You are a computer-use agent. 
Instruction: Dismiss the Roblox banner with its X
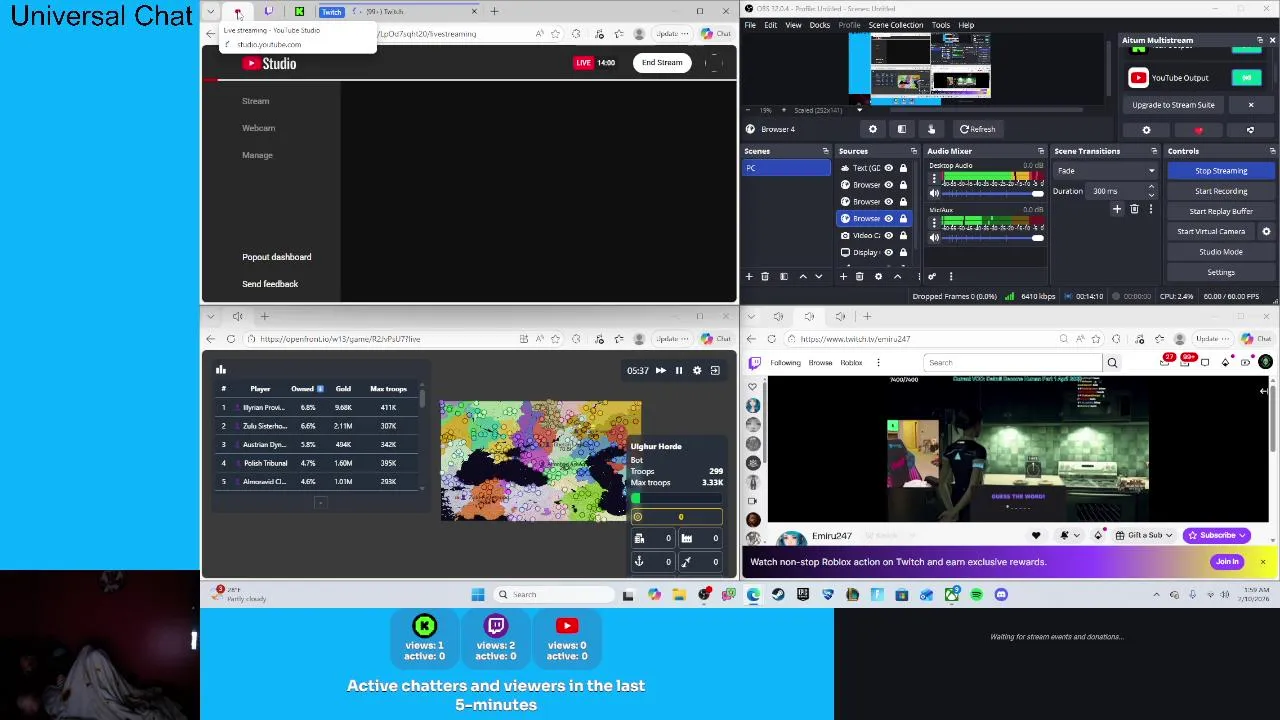(1263, 562)
